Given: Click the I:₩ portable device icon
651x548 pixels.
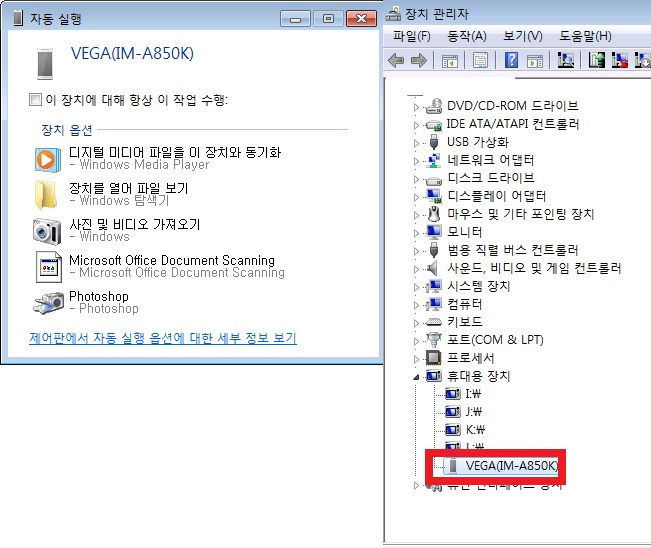Looking at the screenshot, I should point(453,394).
